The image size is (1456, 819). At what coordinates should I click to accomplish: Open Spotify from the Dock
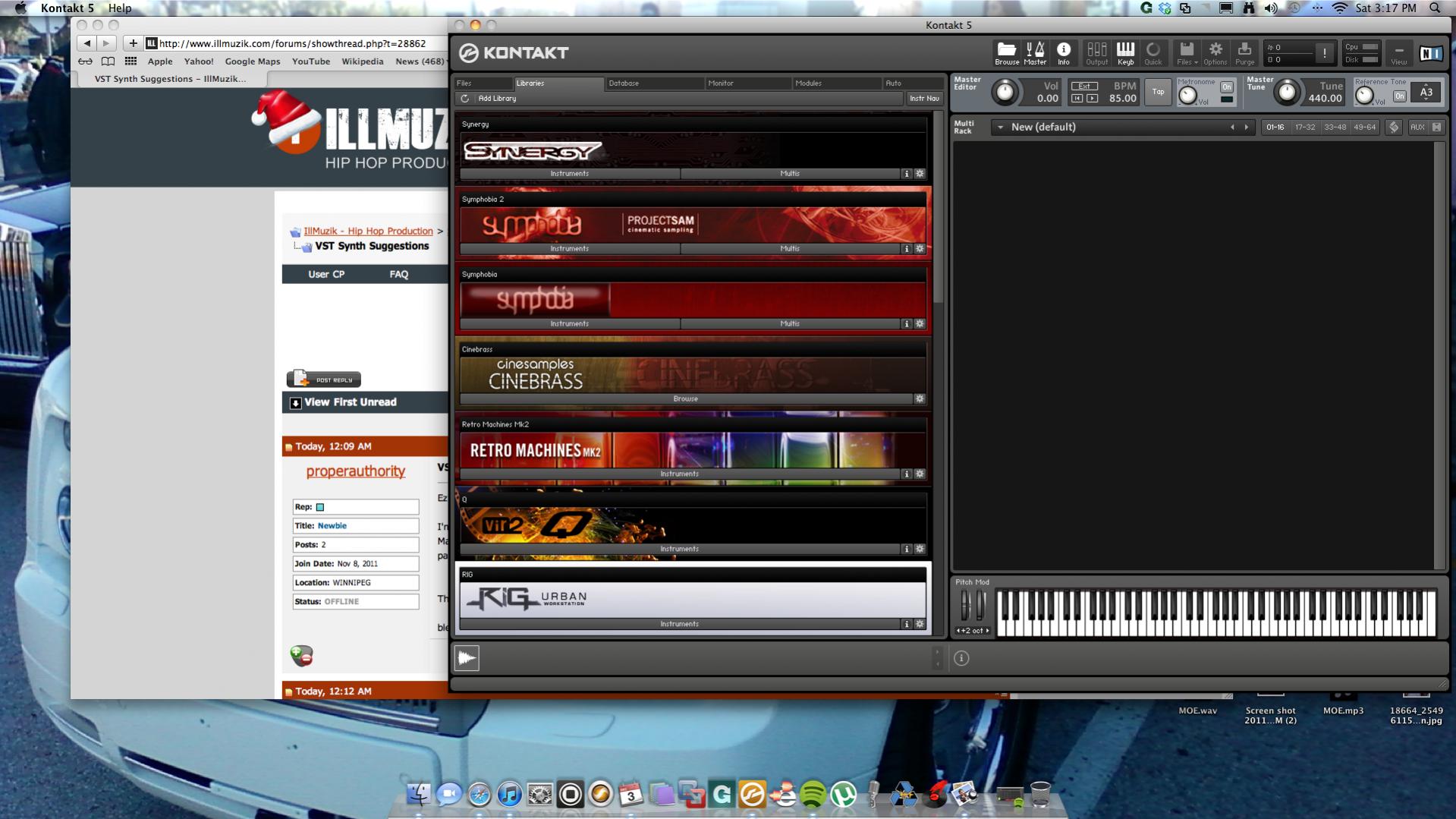(813, 795)
